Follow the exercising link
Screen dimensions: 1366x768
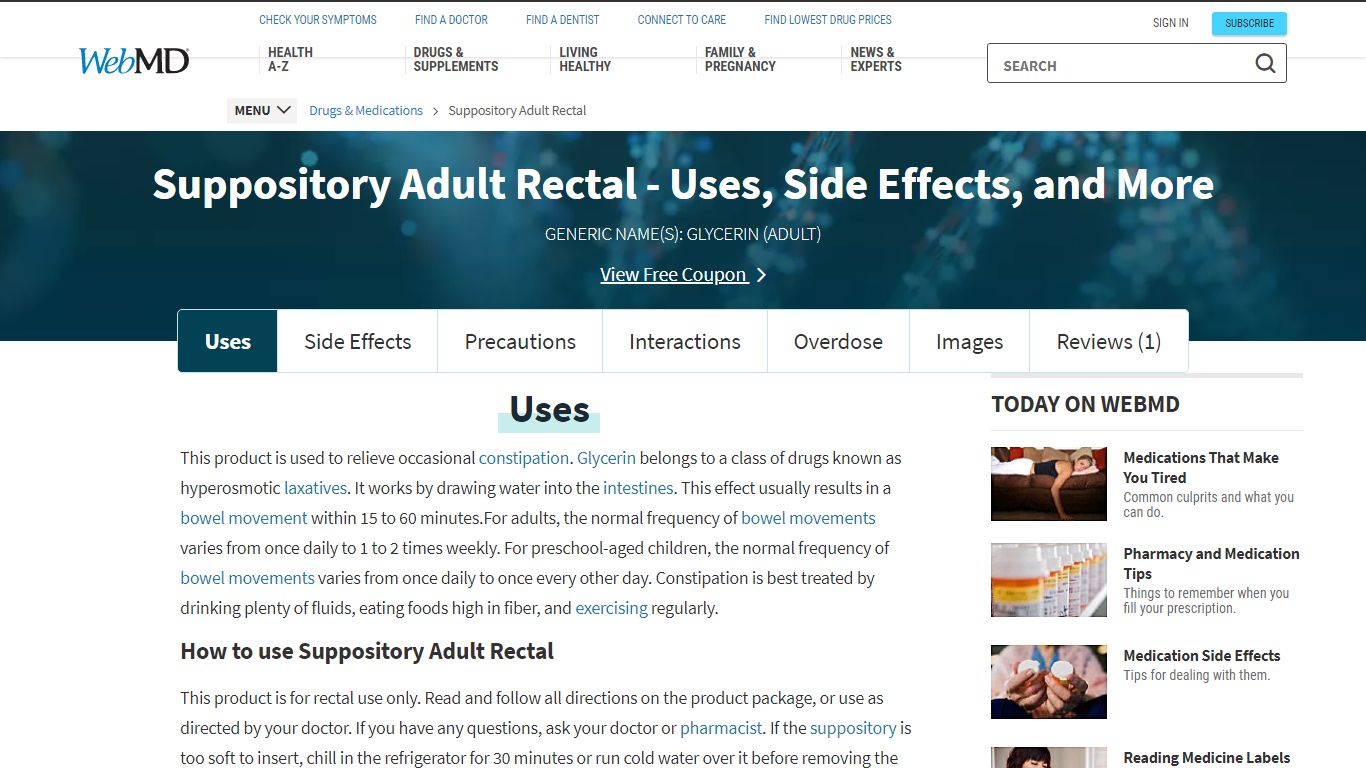coord(611,608)
